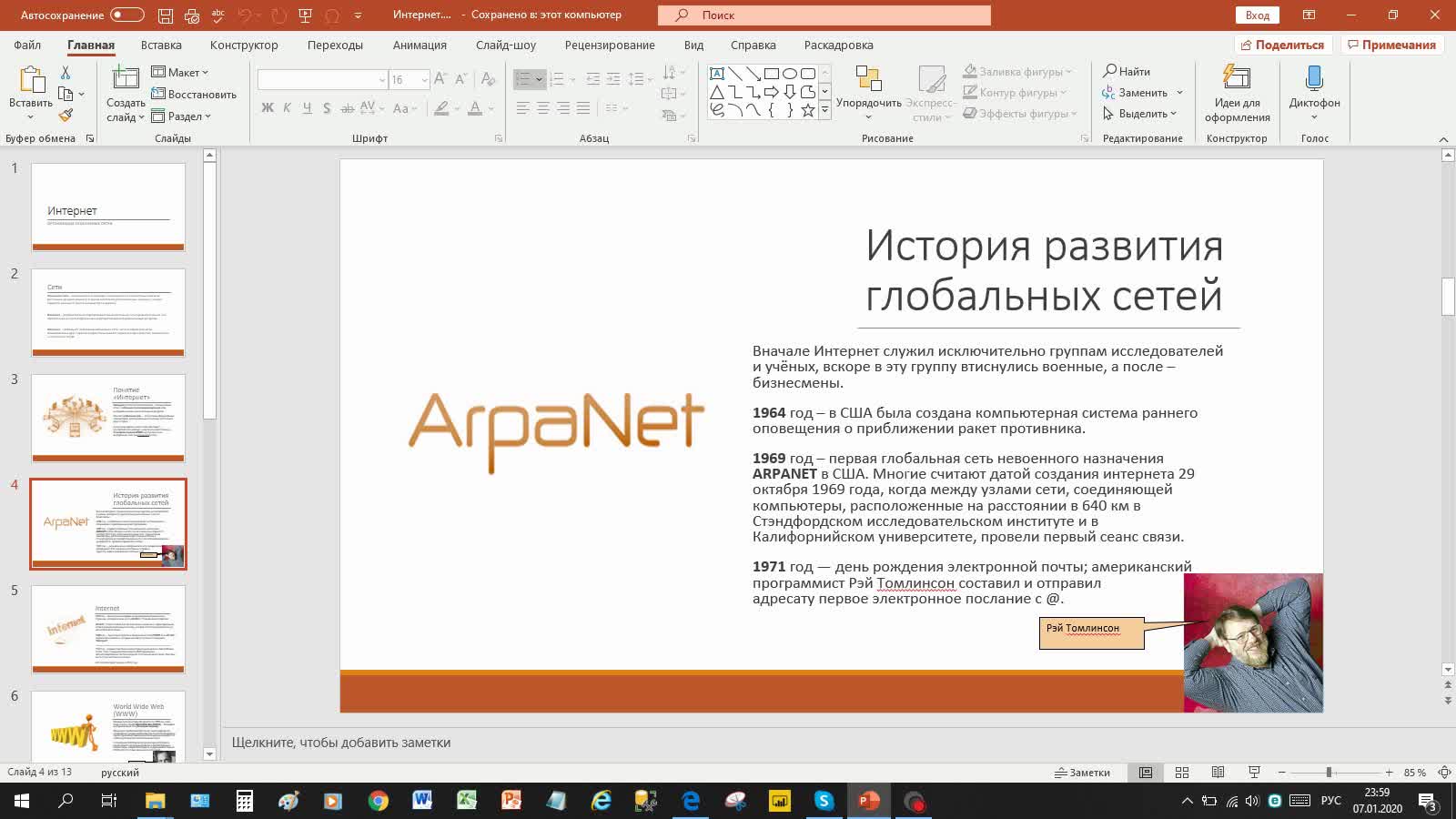Clear all formatting icon
The image size is (1456, 819).
[x=488, y=80]
